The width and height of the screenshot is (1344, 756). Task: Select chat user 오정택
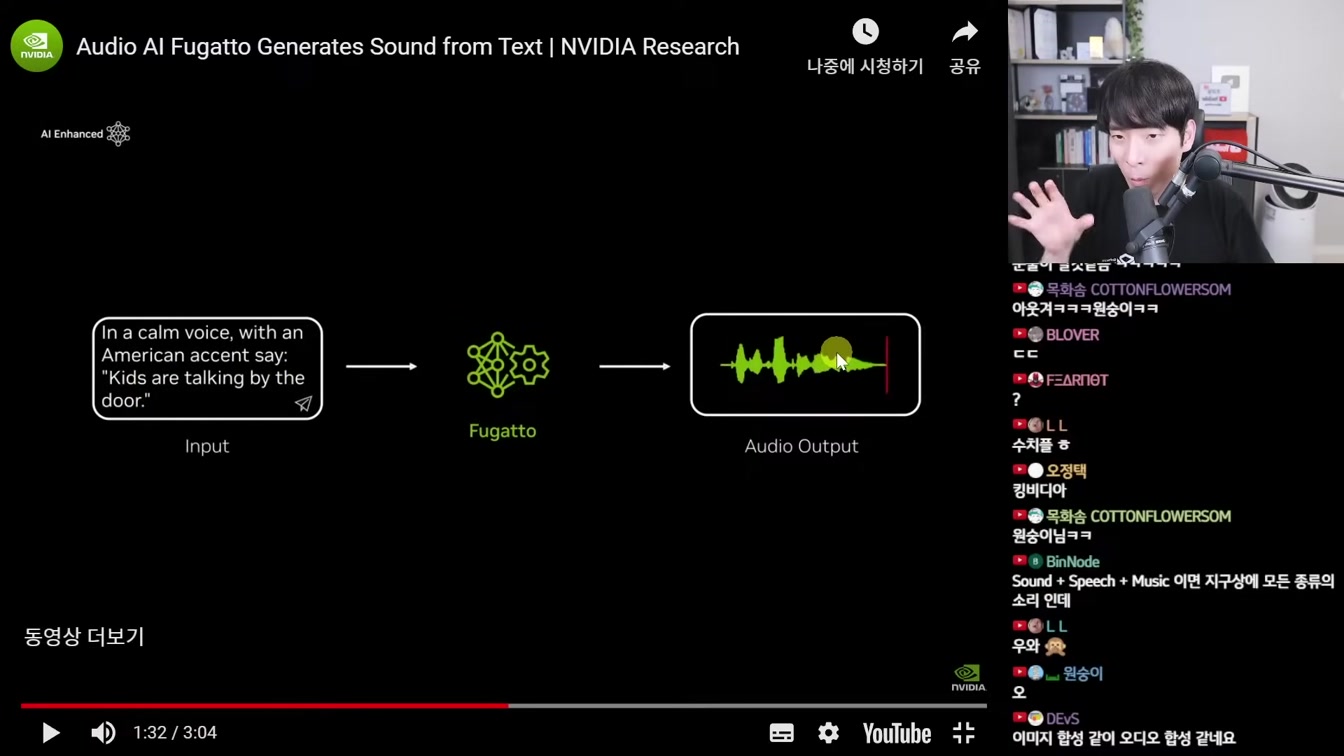(1066, 471)
